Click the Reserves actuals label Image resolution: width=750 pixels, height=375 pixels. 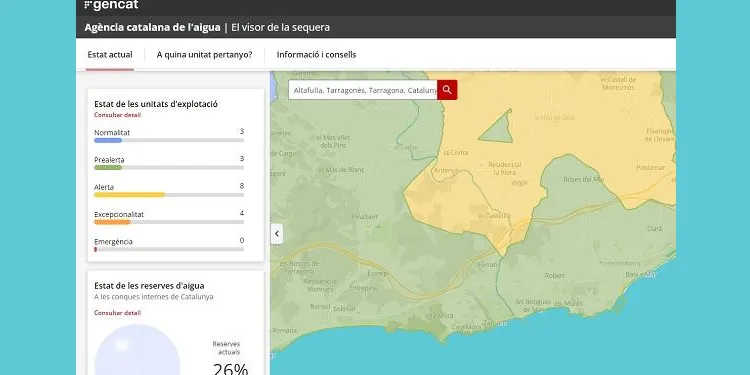[x=226, y=348]
